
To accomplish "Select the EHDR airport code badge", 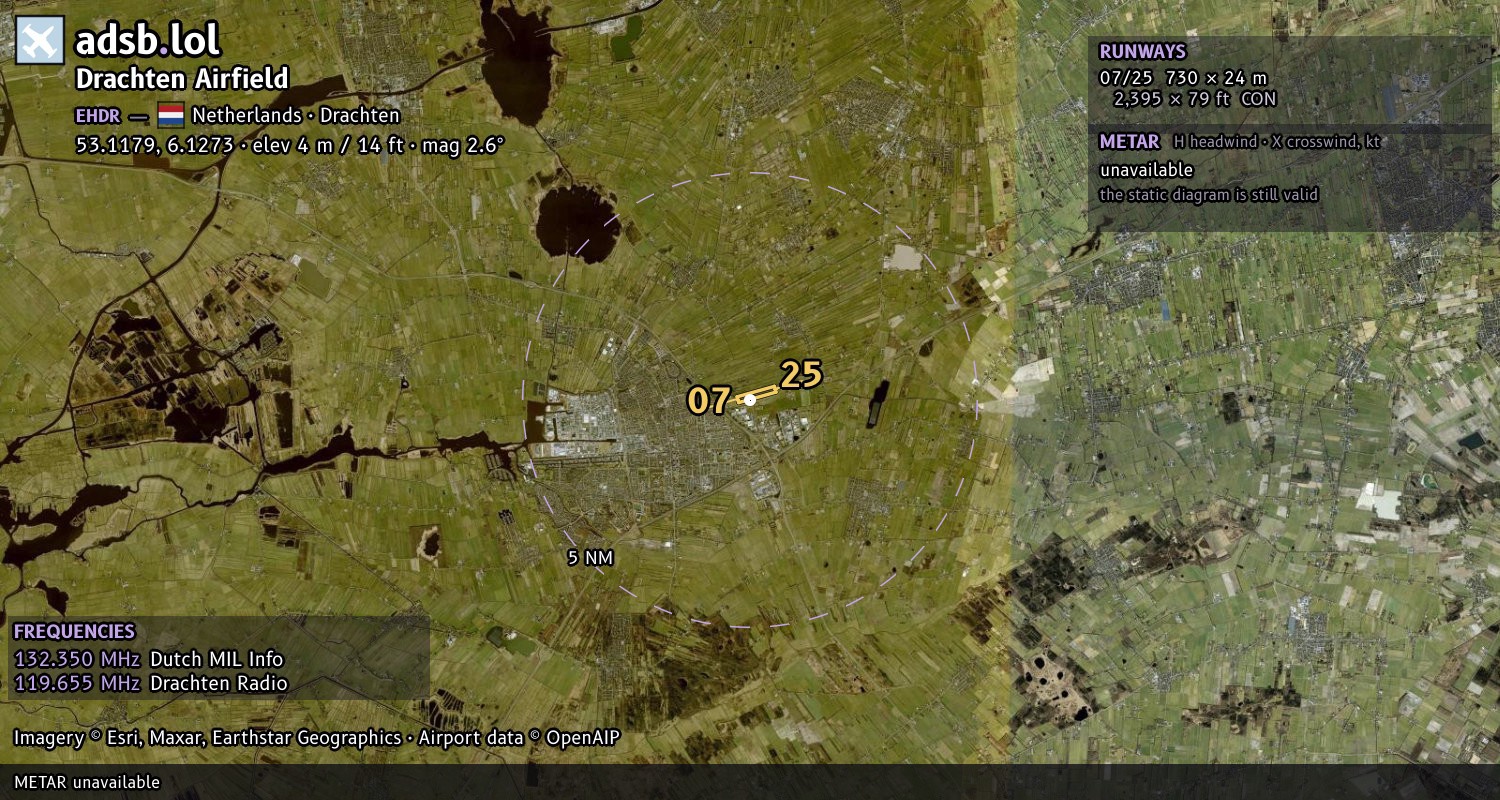I will (x=98, y=115).
